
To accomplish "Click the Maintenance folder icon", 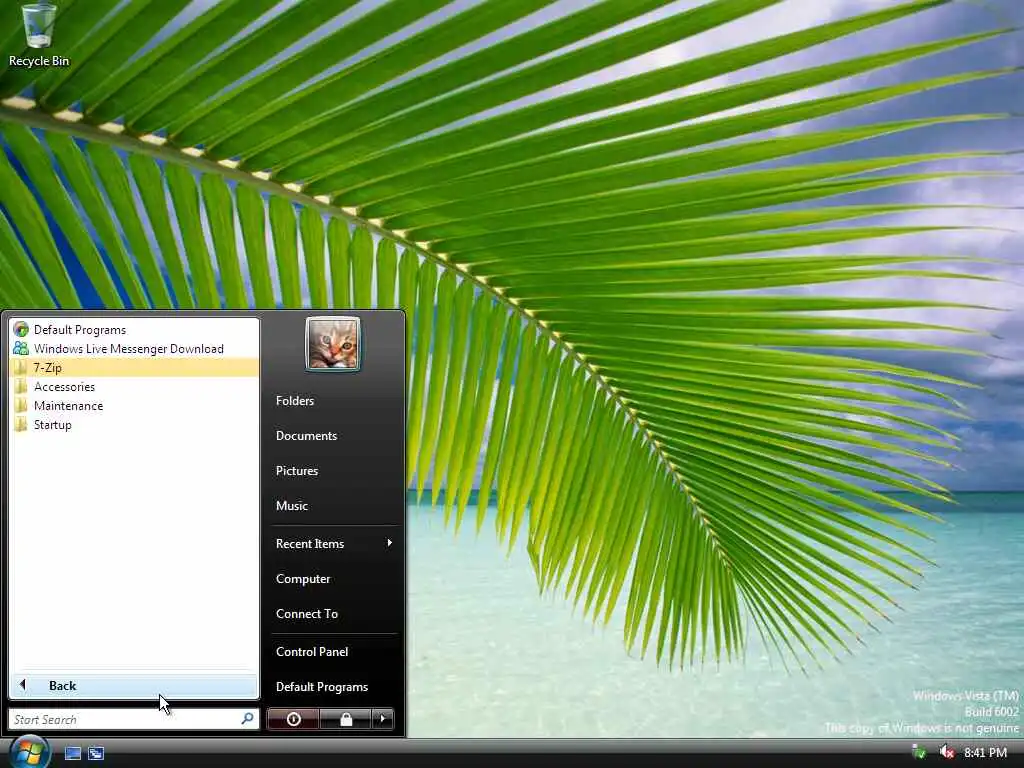I will (21, 406).
